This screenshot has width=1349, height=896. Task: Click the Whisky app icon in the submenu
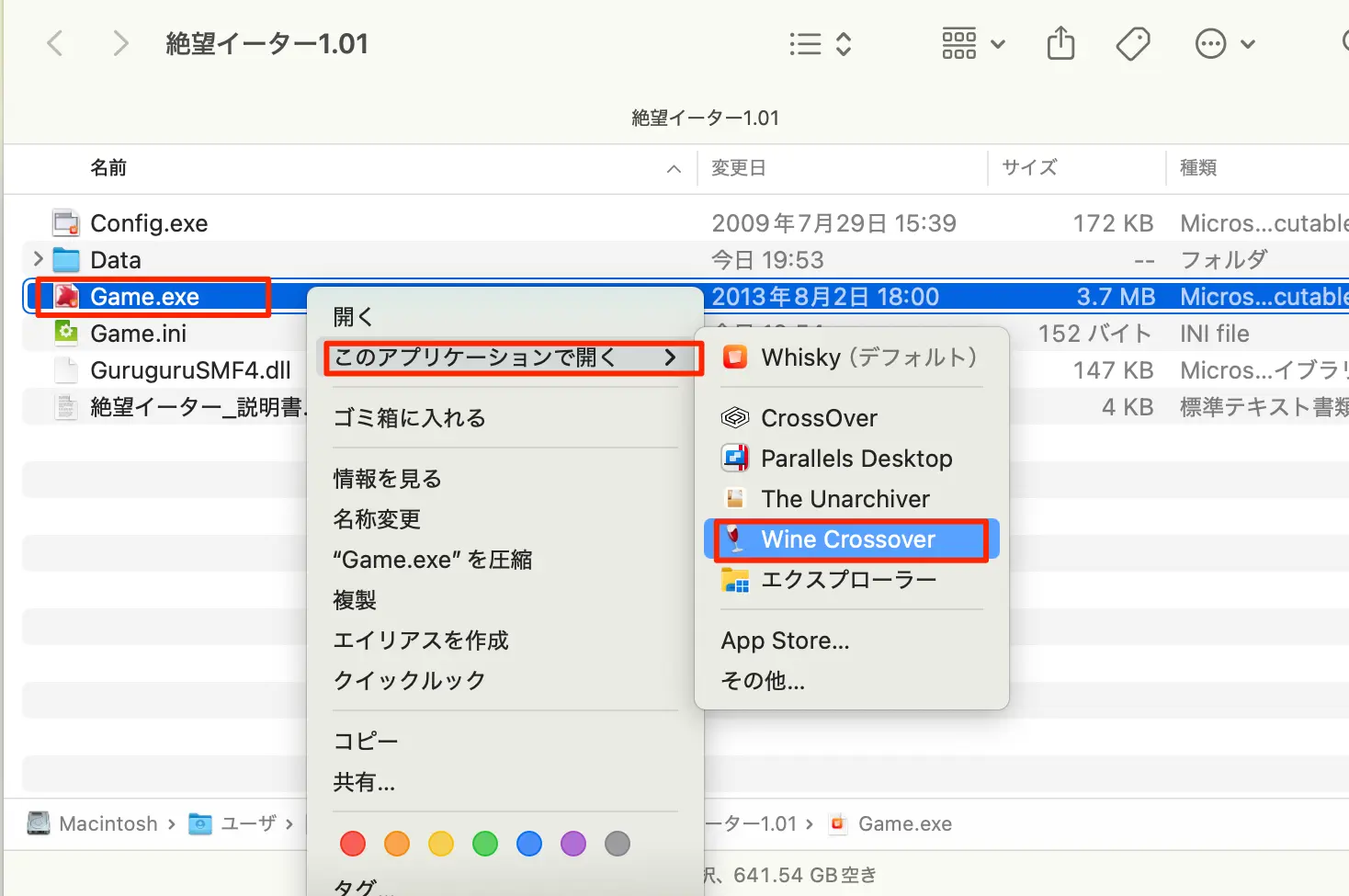coord(735,357)
